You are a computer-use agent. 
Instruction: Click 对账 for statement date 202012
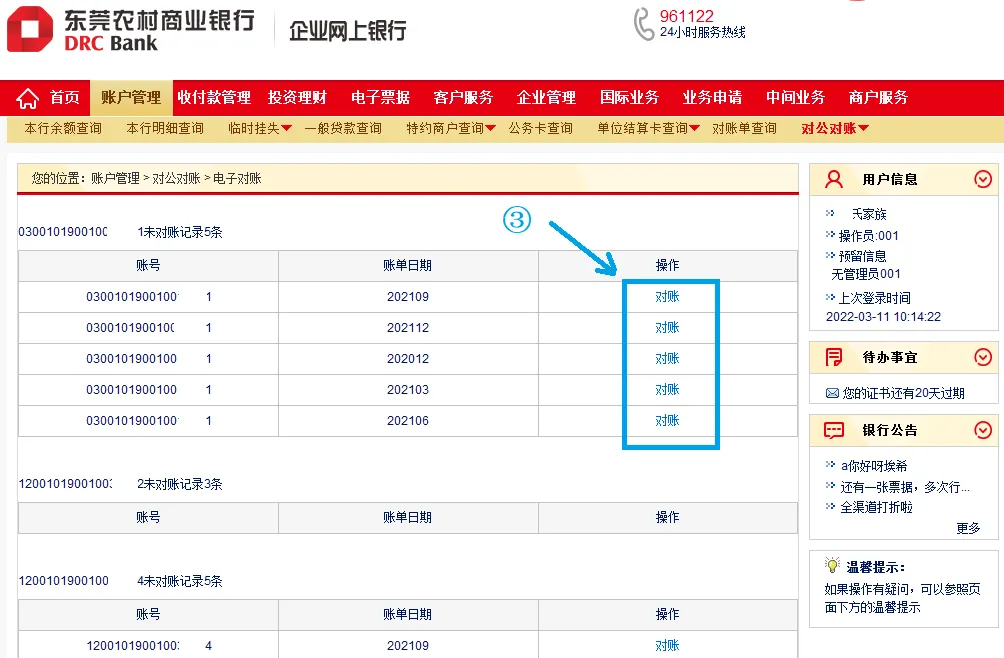667,358
